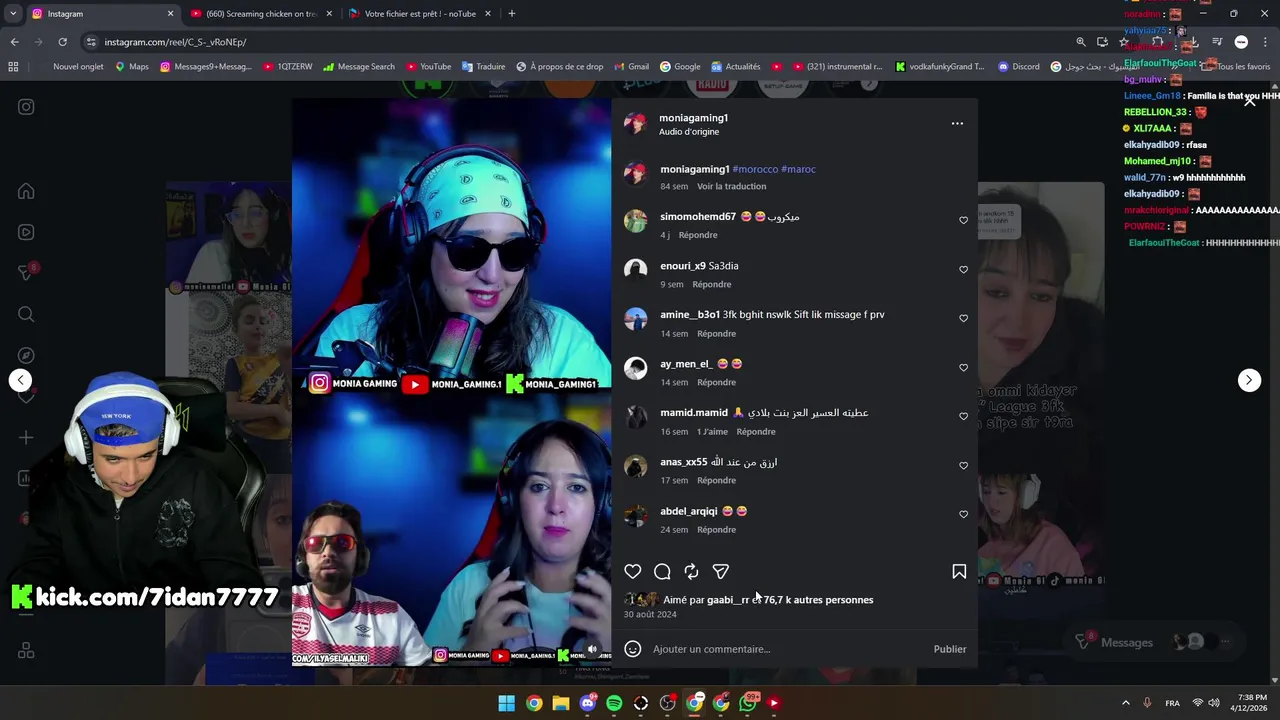Click the comment bubble icon under the post
1280x720 pixels.
(662, 571)
